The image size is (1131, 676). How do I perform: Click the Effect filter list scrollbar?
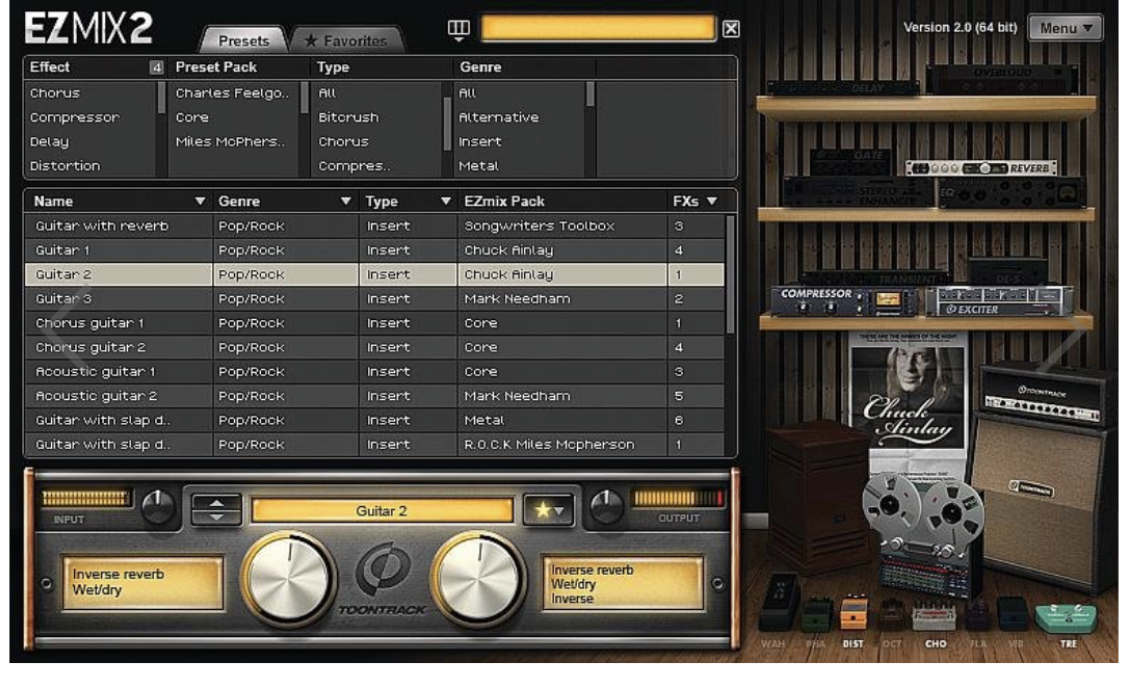(161, 97)
